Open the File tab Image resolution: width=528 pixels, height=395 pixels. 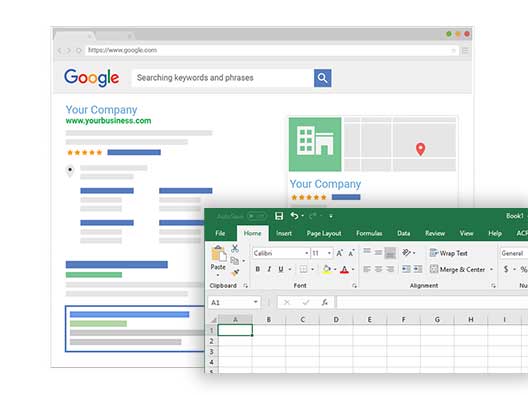point(220,233)
